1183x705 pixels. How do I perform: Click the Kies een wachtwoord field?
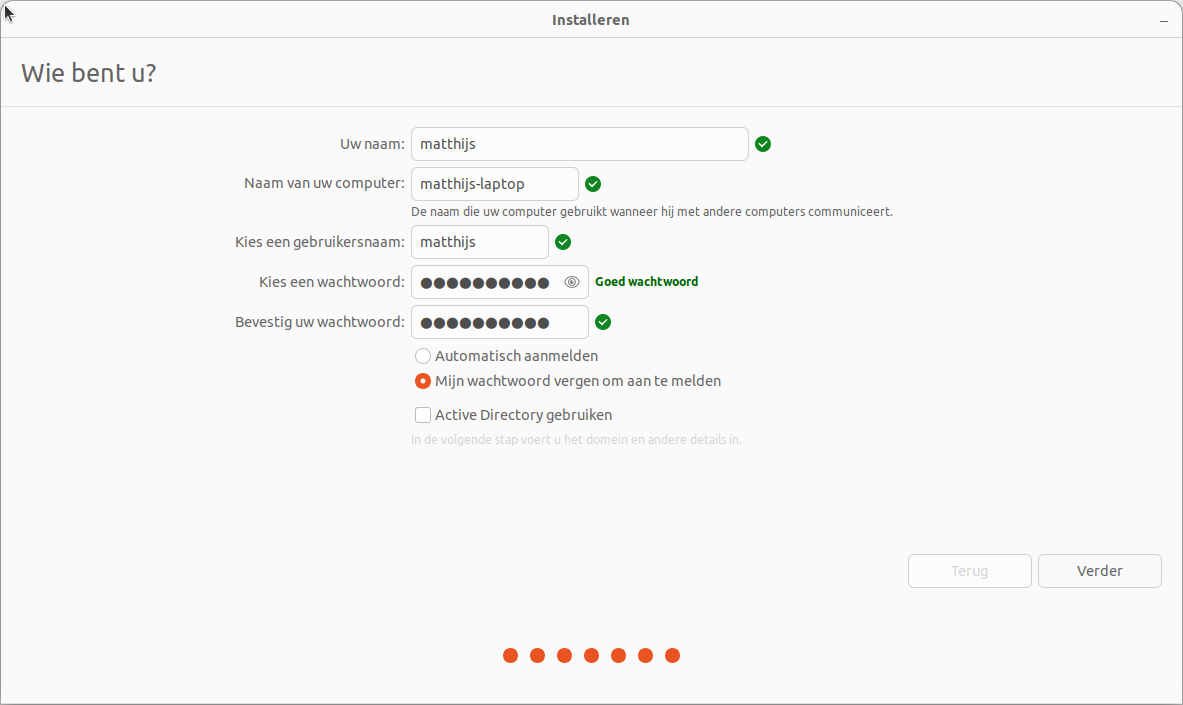[x=487, y=282]
